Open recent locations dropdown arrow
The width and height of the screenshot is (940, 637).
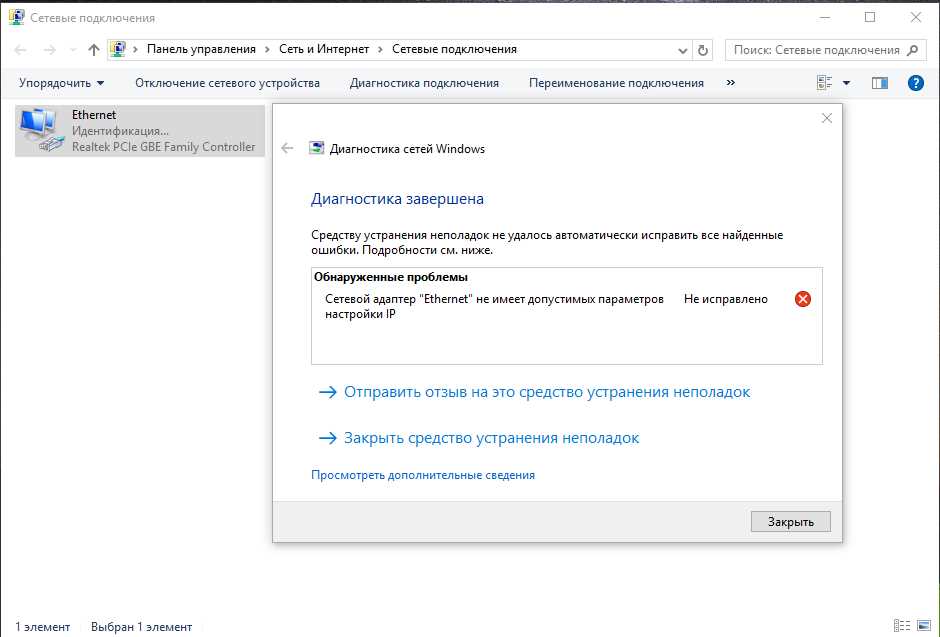[x=73, y=50]
